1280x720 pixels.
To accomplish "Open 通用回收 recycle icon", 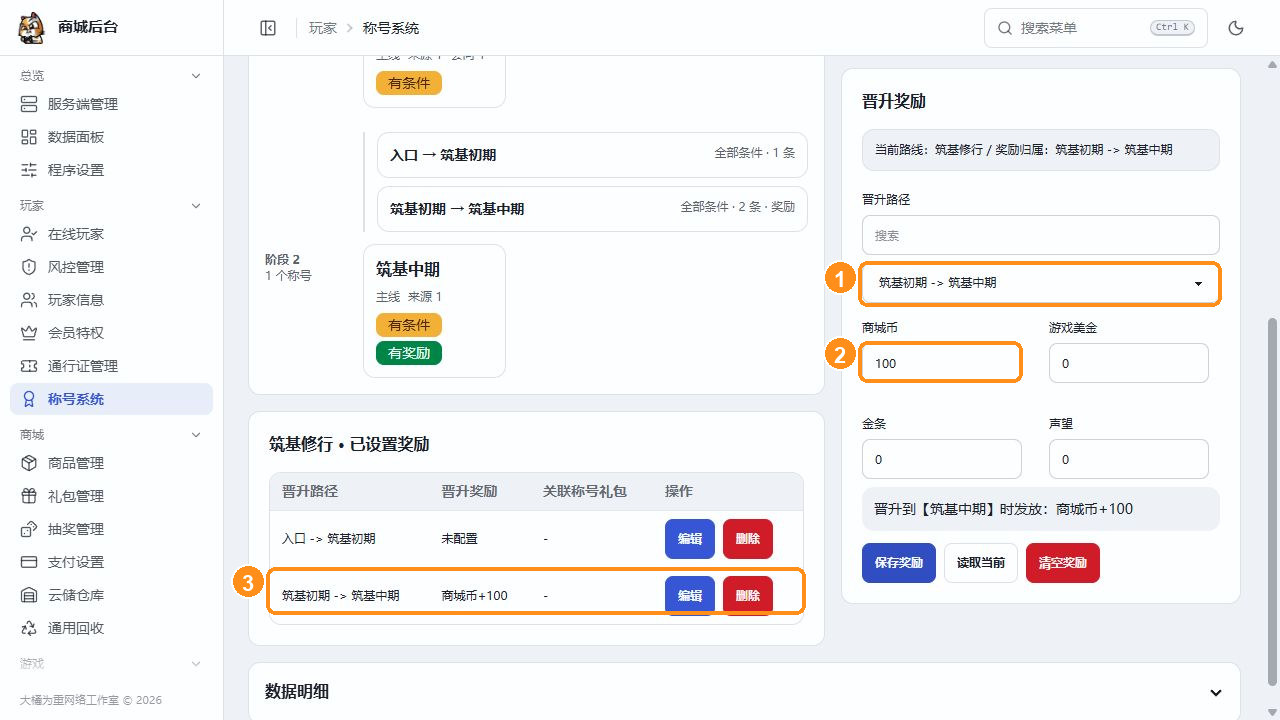I will [x=29, y=628].
